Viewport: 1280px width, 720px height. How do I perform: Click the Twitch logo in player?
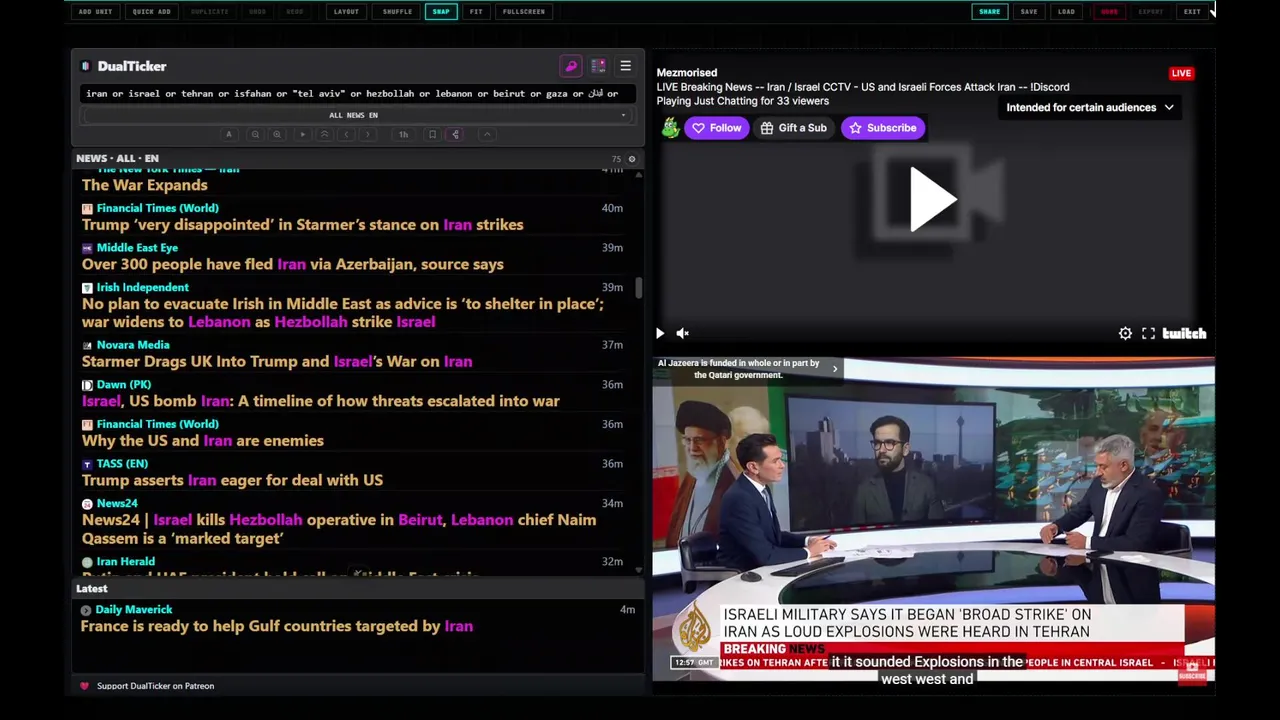[x=1184, y=333]
